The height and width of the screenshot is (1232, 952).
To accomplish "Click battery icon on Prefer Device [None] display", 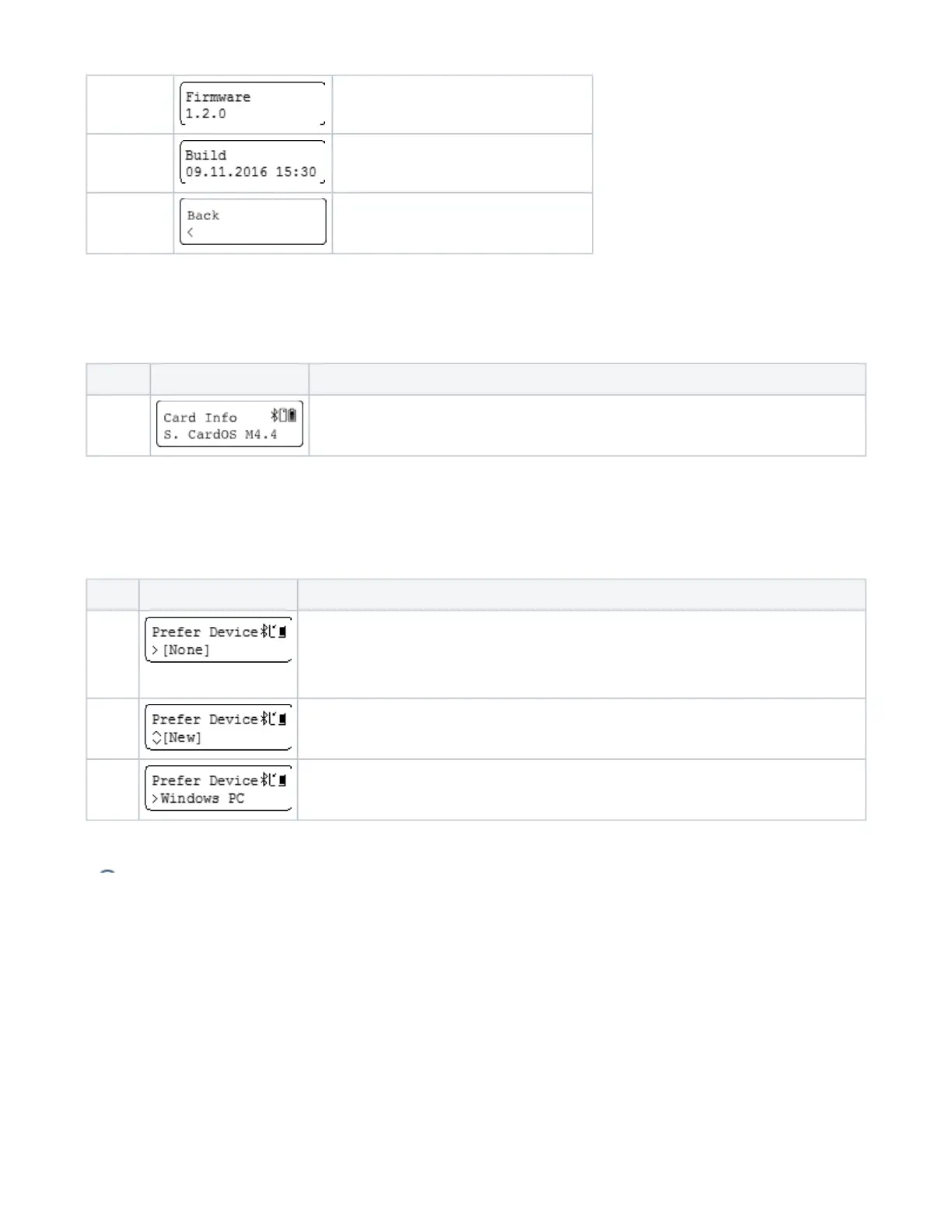I will (x=282, y=631).
